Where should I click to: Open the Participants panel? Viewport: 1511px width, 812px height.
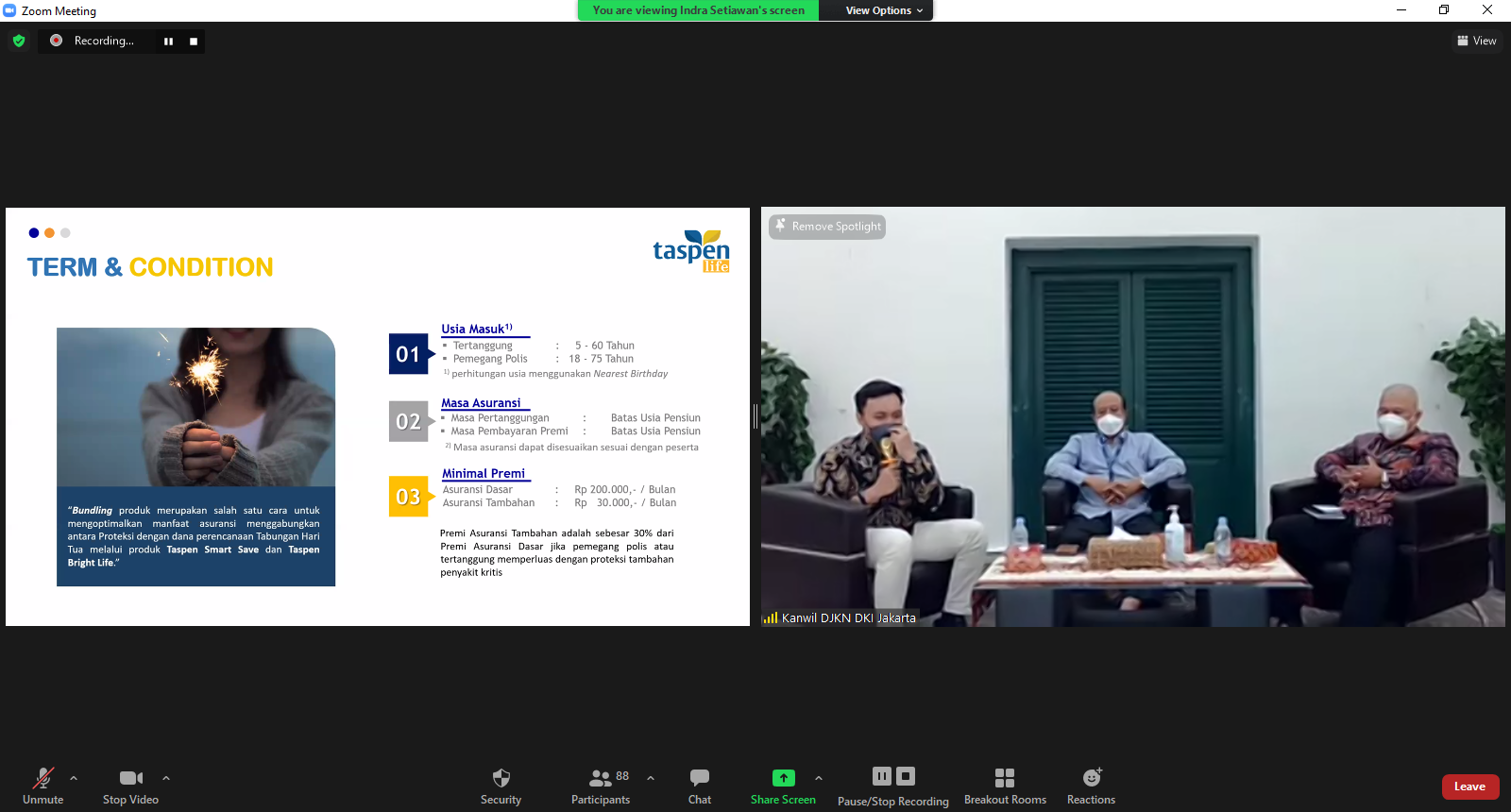point(600,786)
